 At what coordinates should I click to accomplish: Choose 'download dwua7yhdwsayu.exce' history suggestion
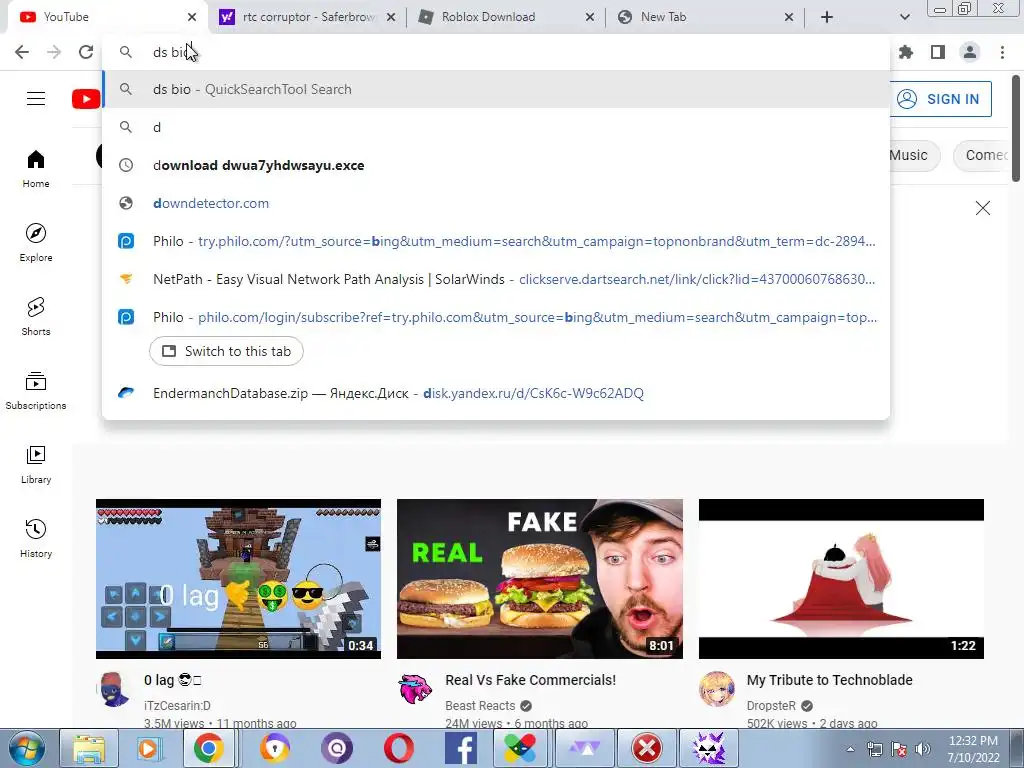tap(496, 165)
